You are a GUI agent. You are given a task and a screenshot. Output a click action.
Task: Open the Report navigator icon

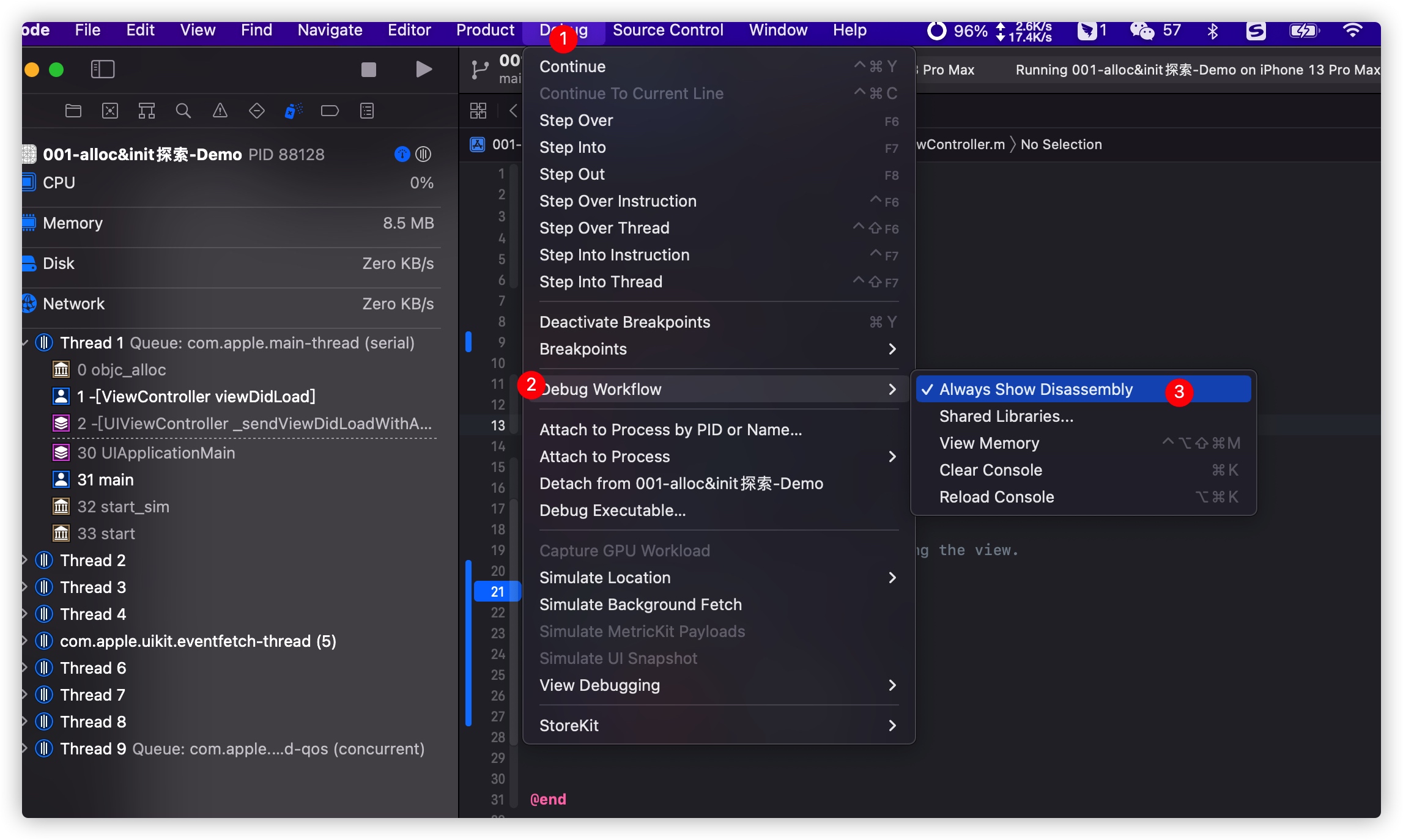367,111
